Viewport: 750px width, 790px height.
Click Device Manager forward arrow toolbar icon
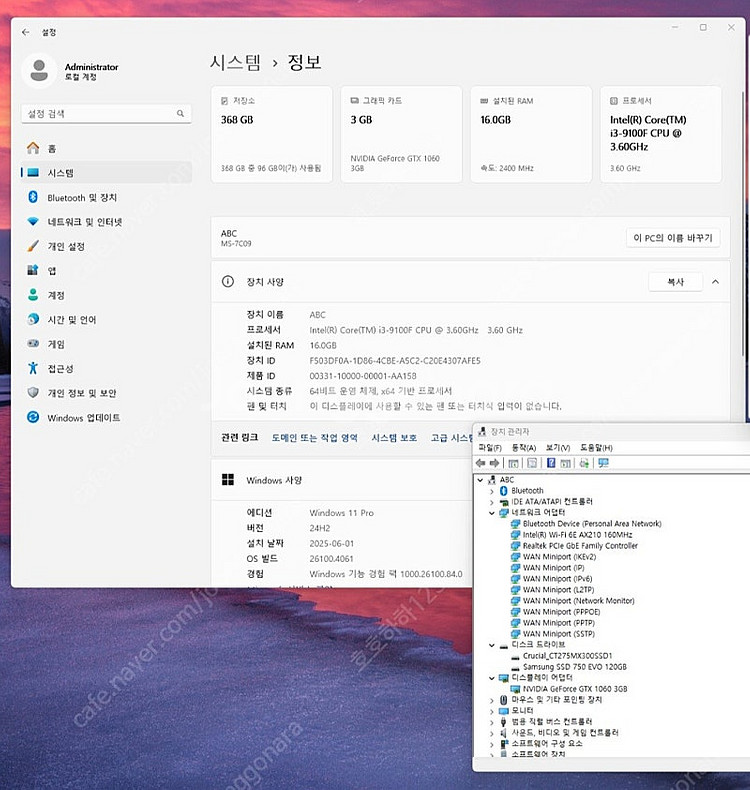click(x=495, y=463)
